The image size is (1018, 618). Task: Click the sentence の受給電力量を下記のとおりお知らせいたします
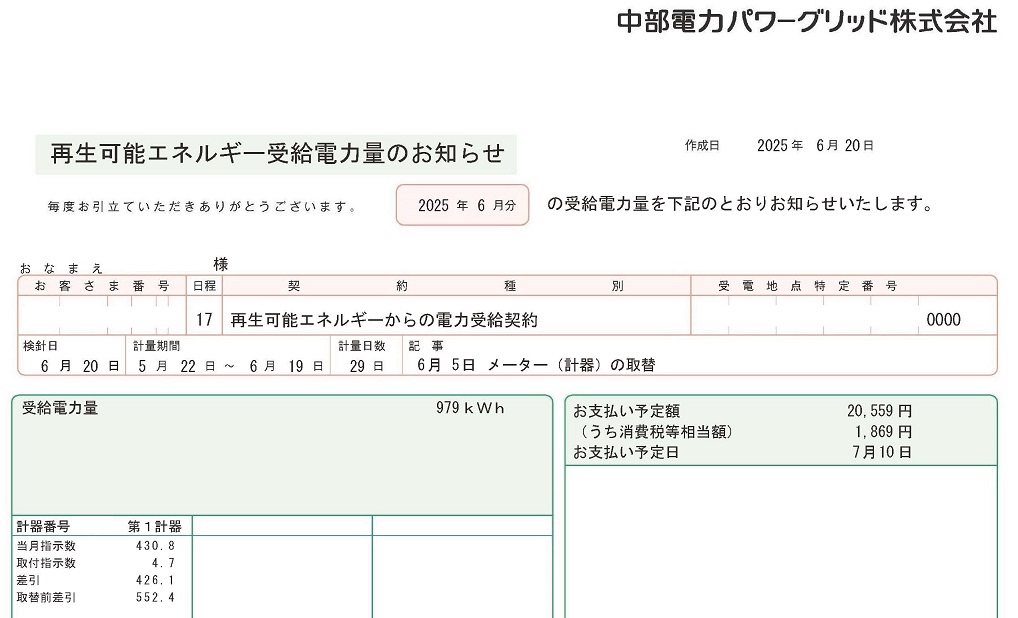coord(740,204)
